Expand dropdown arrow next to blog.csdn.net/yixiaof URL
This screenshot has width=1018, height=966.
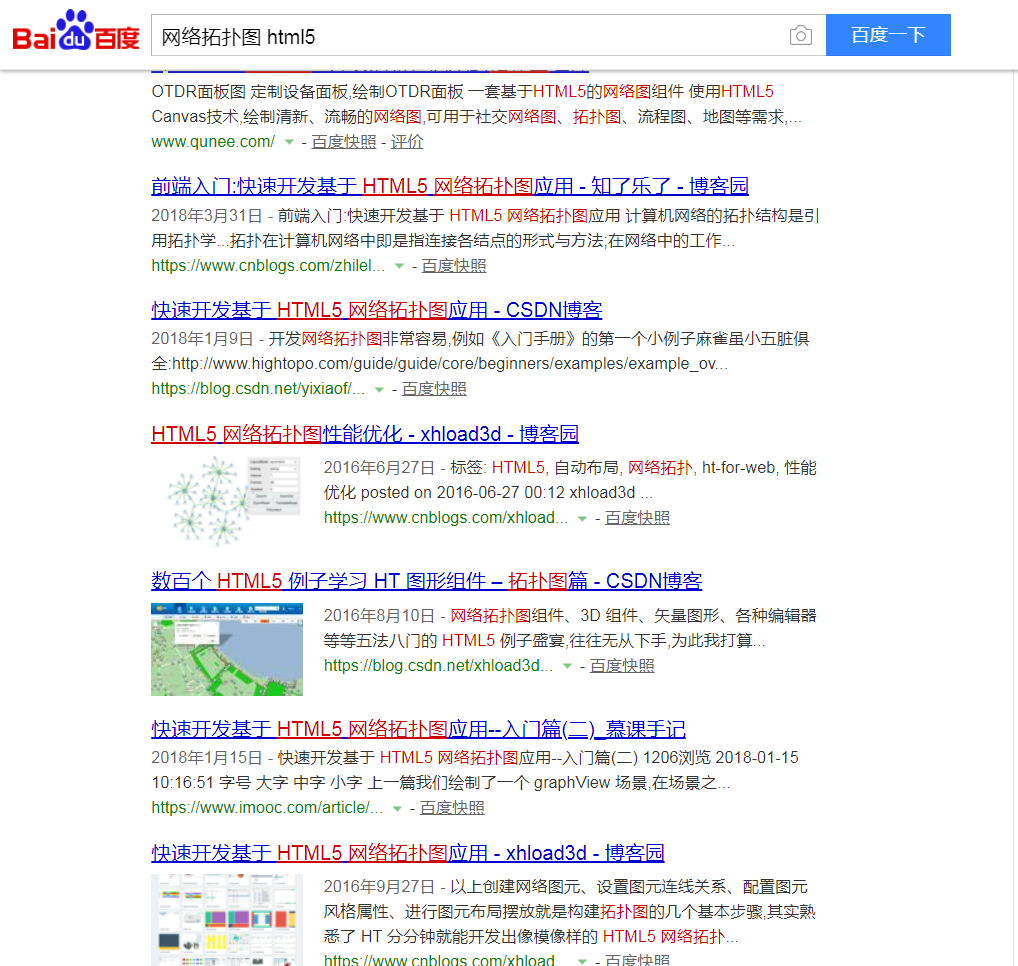pyautogui.click(x=379, y=390)
